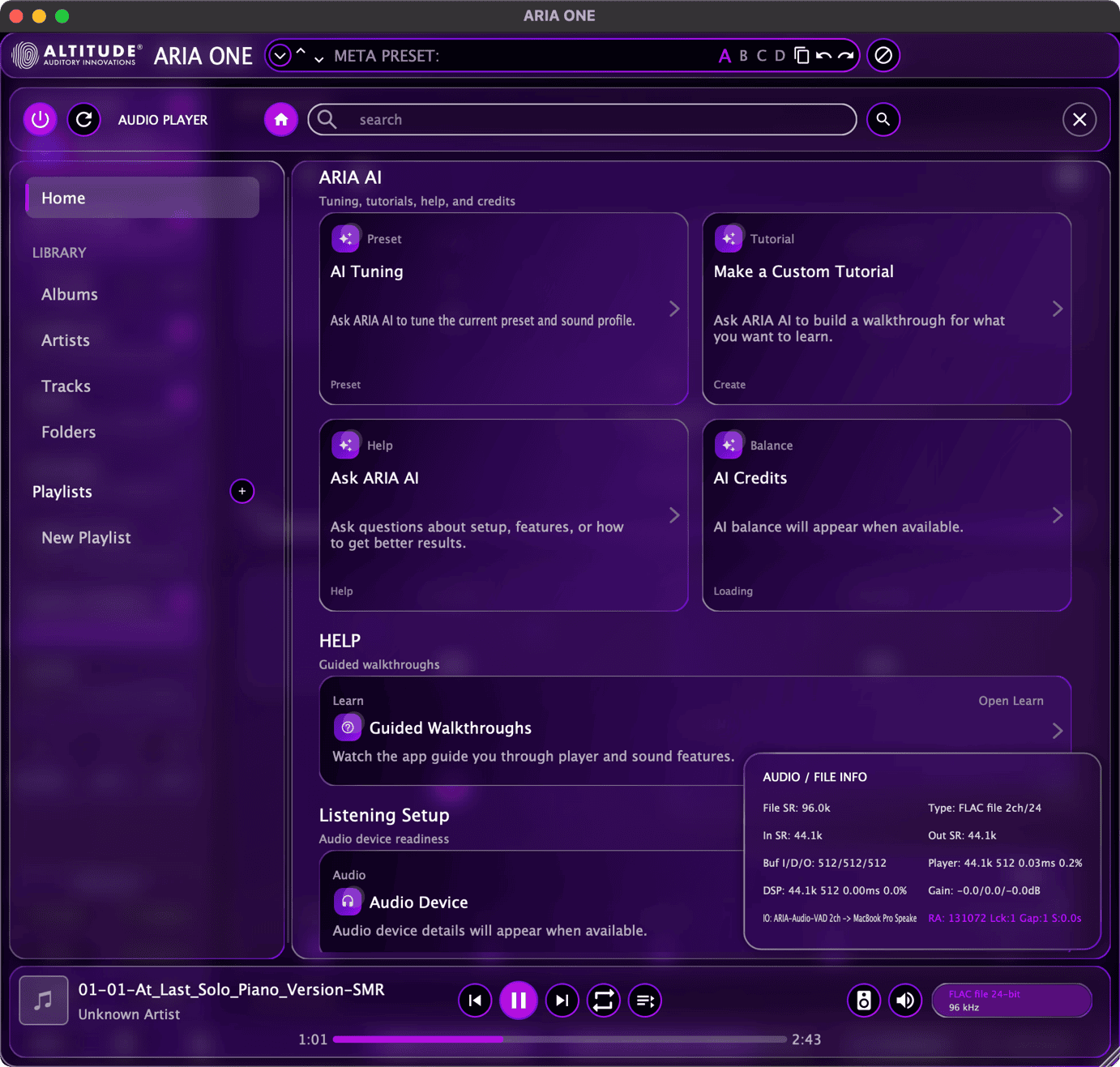Expand Guided Walkthroughs chevron
The image size is (1120, 1067).
[x=1058, y=731]
